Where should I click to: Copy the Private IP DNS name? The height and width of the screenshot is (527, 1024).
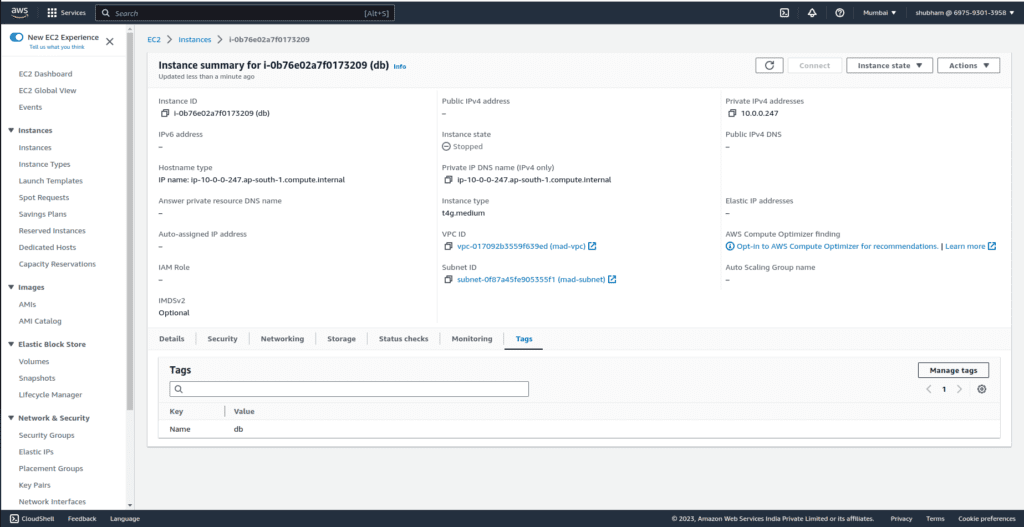pos(448,180)
